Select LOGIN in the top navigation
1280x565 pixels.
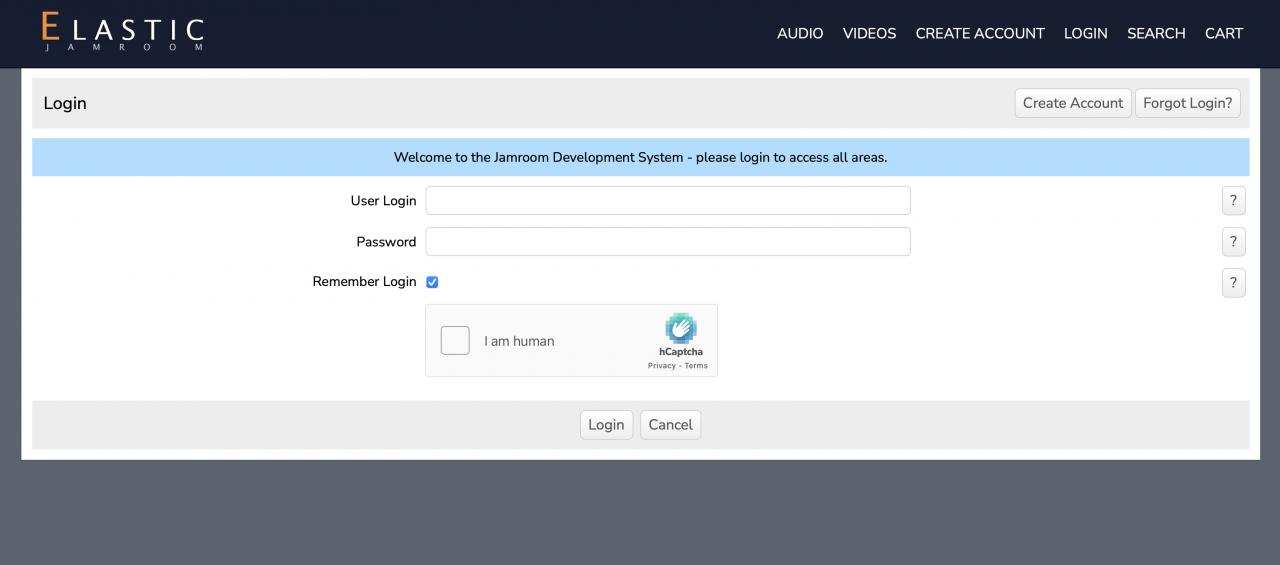point(1085,33)
